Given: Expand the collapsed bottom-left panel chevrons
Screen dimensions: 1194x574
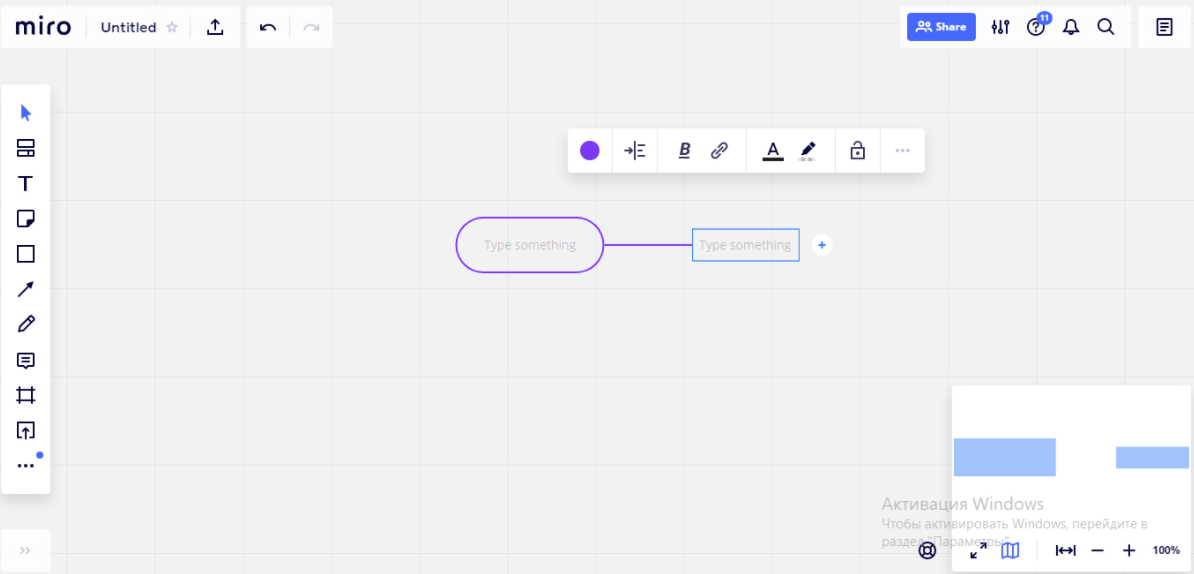Looking at the screenshot, I should tap(25, 550).
